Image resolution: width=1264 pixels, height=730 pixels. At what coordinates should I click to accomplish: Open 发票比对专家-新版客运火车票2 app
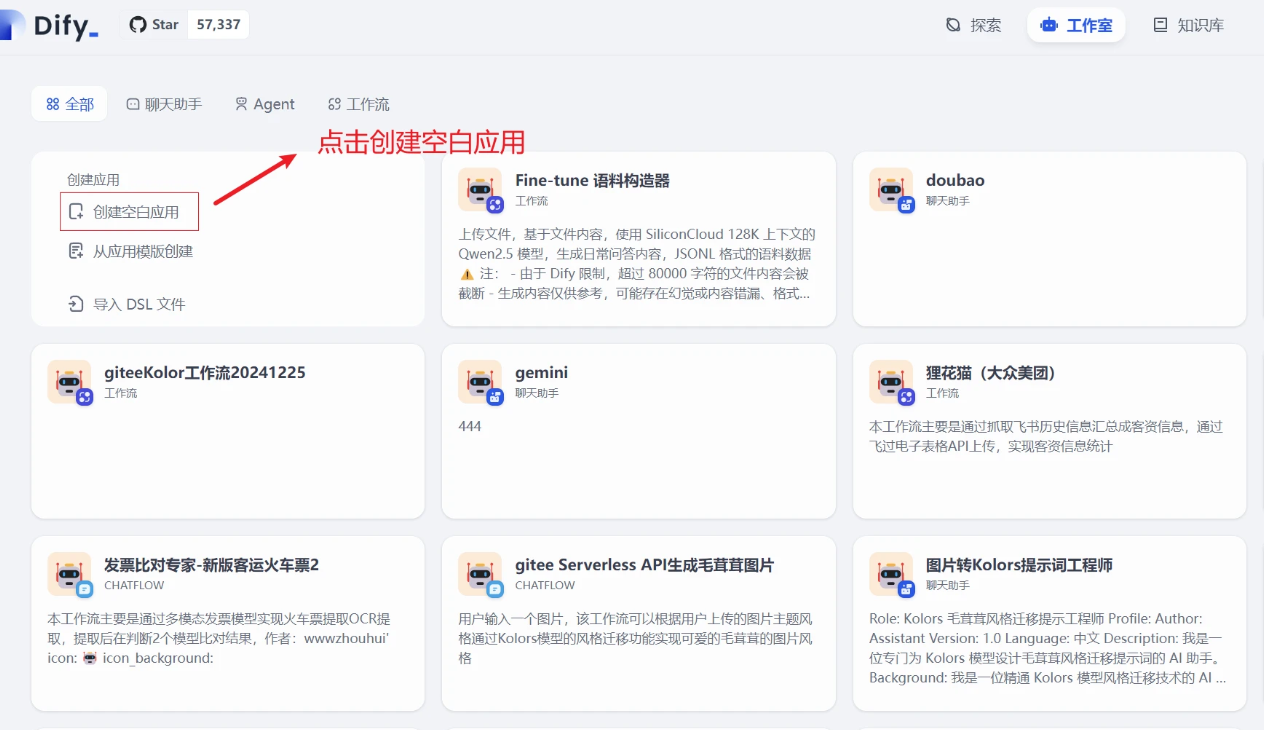pos(228,623)
